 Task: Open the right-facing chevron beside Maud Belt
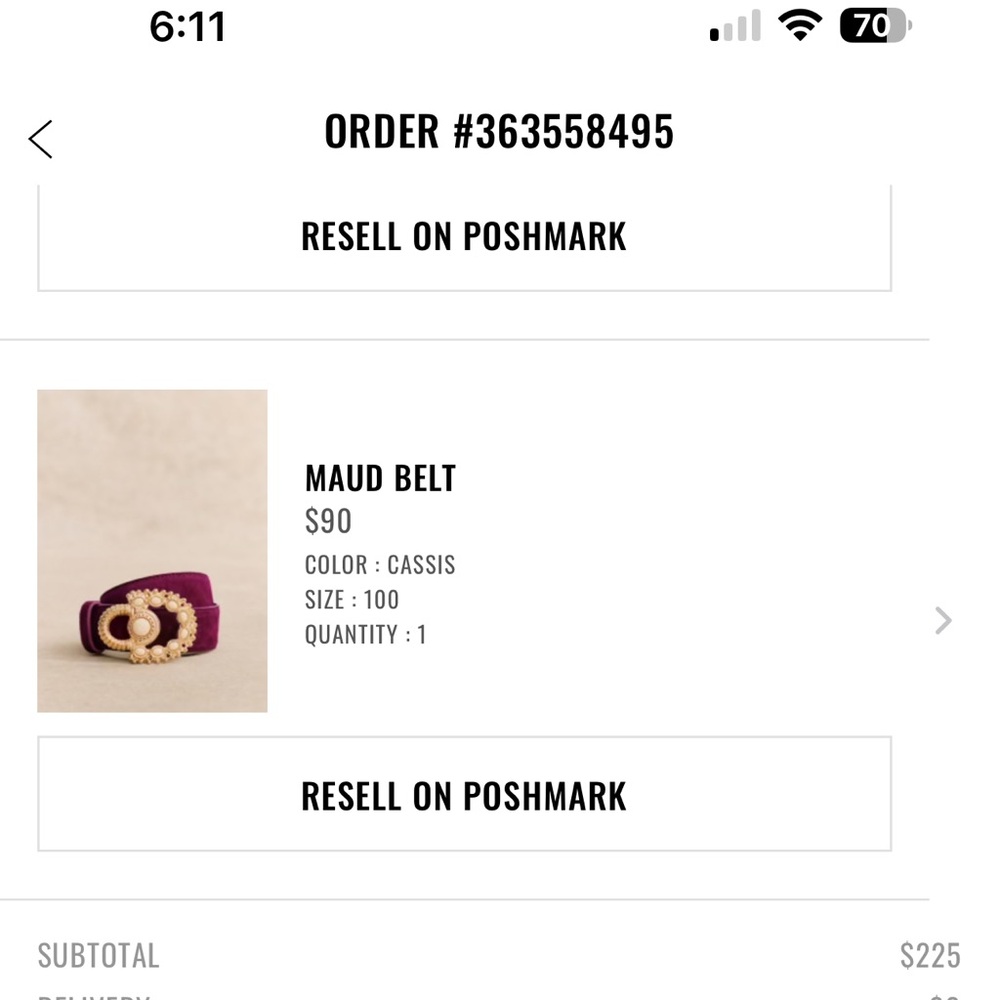point(941,620)
